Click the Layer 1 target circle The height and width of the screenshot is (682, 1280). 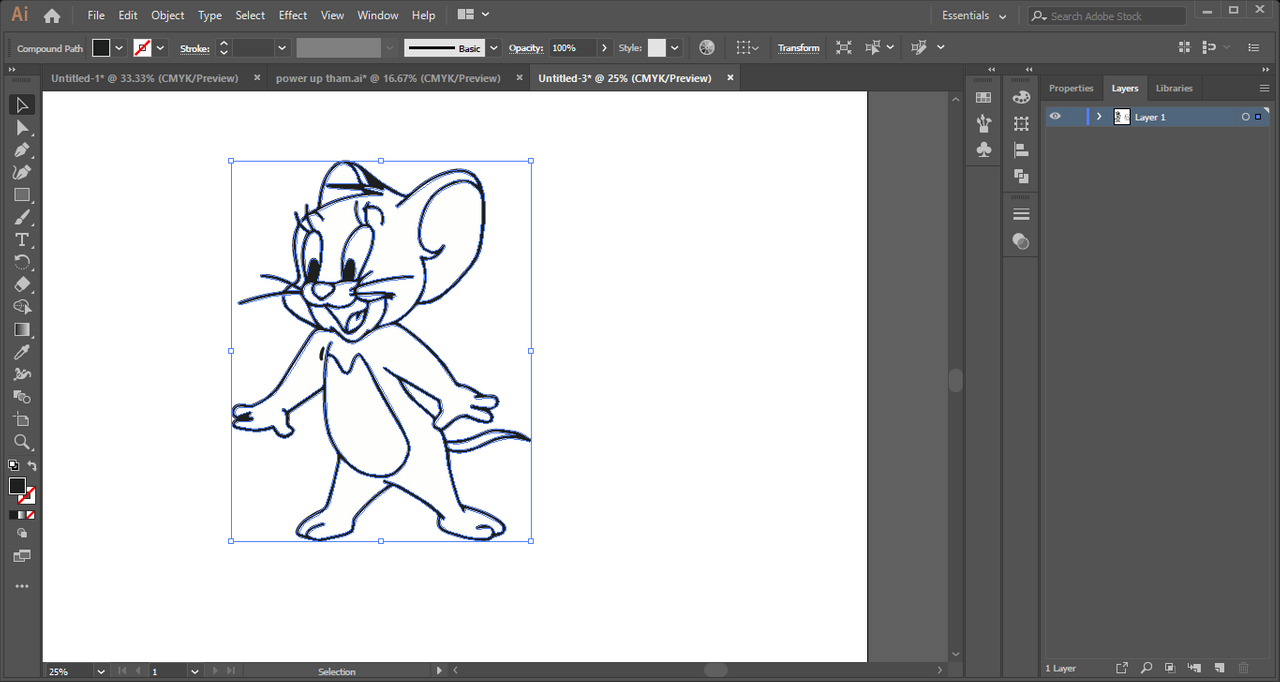coord(1245,117)
